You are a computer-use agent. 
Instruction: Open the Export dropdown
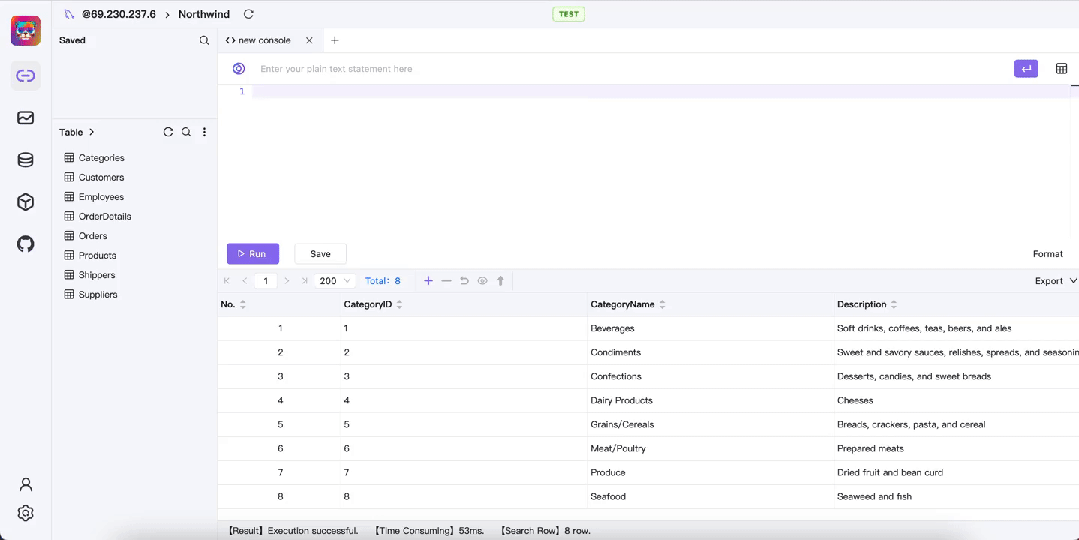click(x=1056, y=281)
